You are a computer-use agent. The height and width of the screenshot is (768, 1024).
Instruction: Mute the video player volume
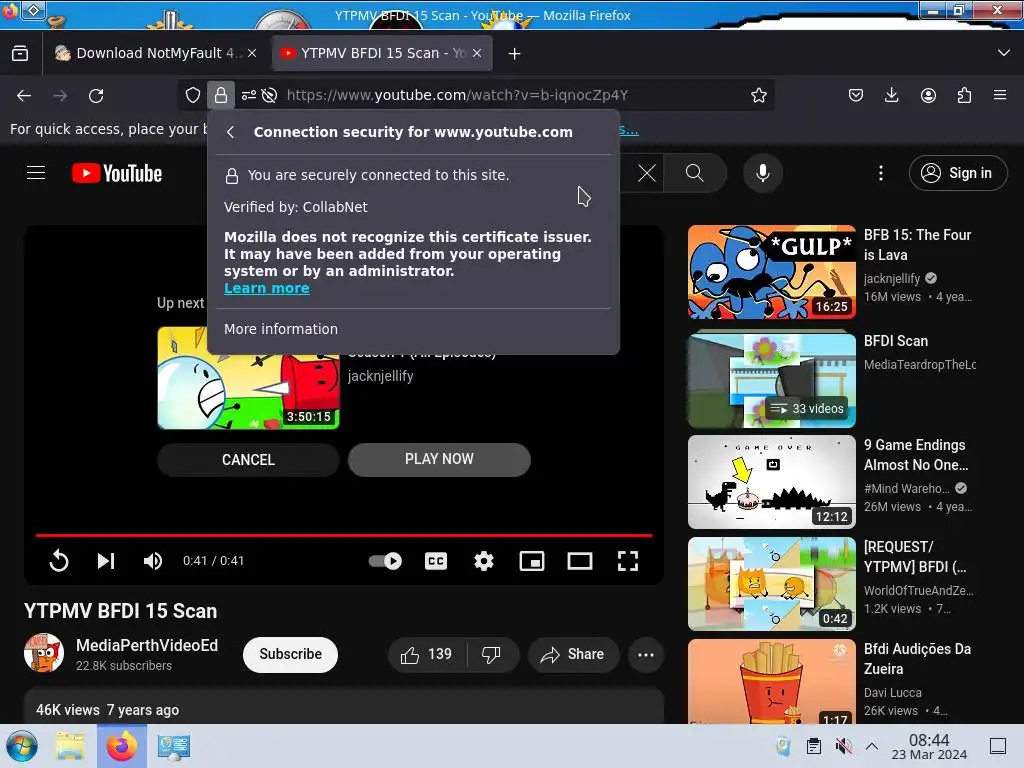coord(153,561)
